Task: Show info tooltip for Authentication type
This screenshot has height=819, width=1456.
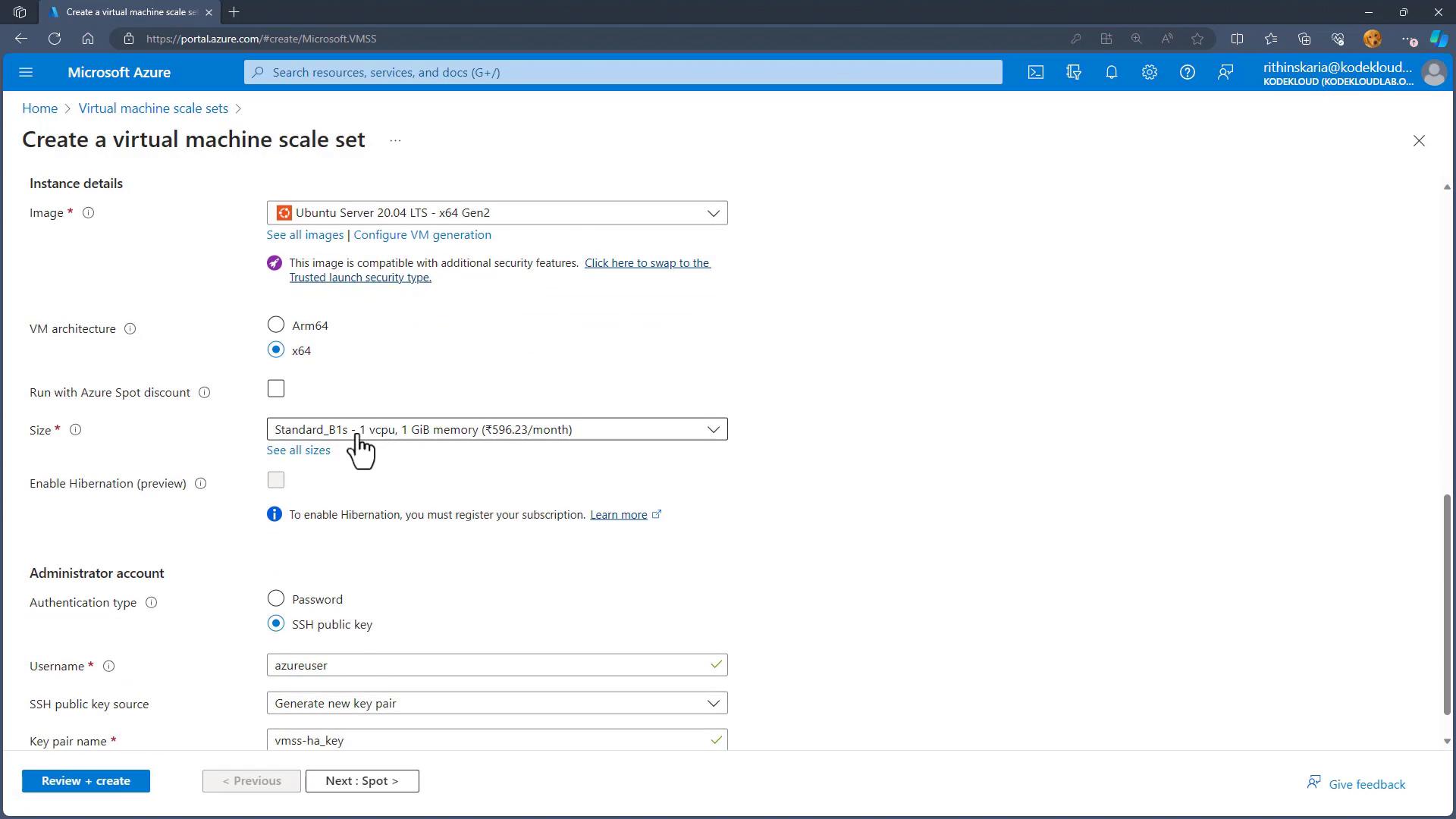Action: [151, 603]
